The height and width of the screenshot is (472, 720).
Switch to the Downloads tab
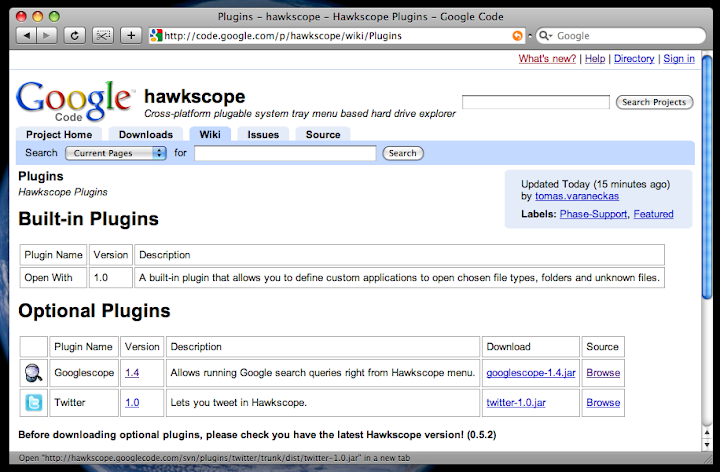coord(146,135)
